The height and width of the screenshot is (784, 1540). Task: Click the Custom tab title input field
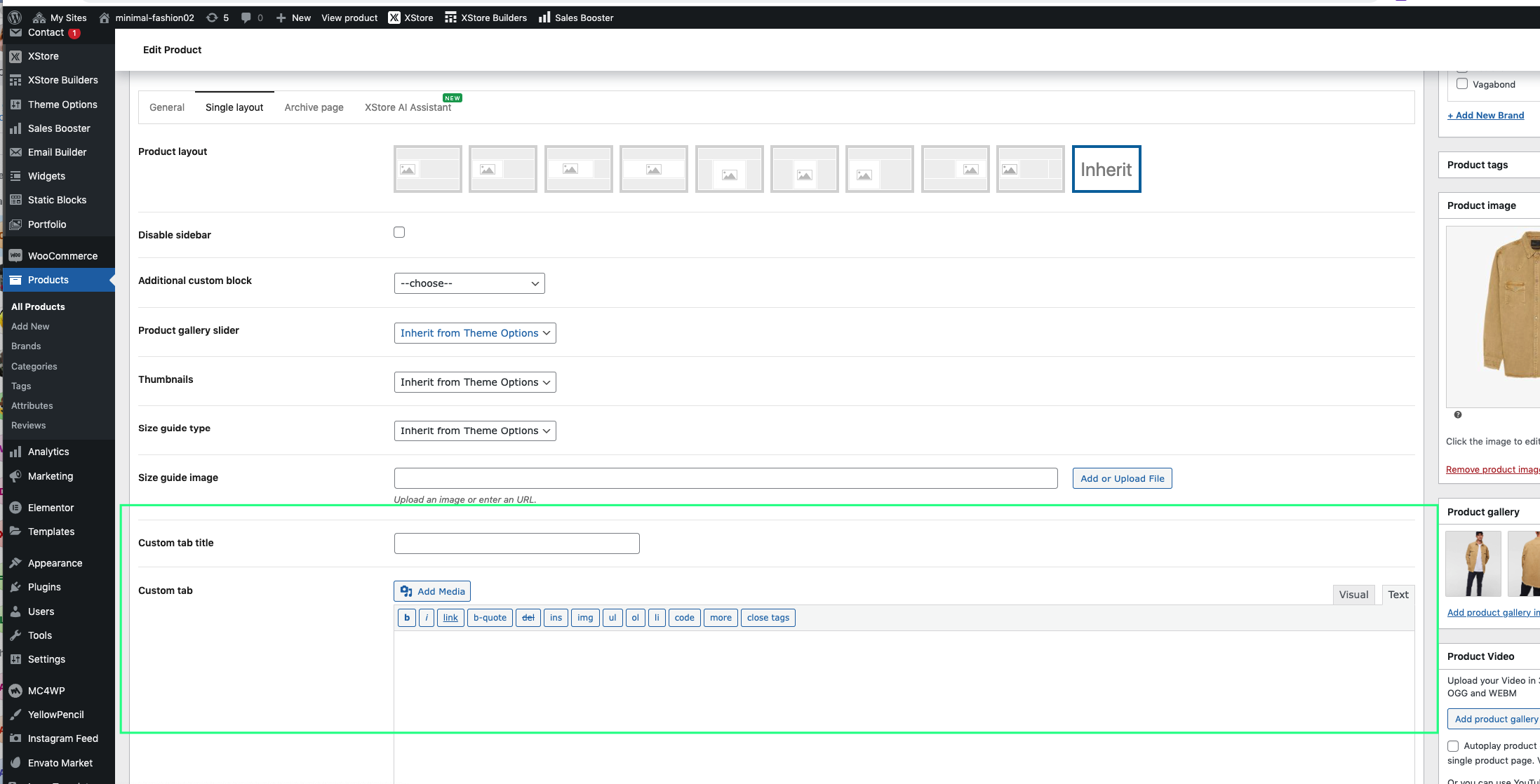pos(517,543)
